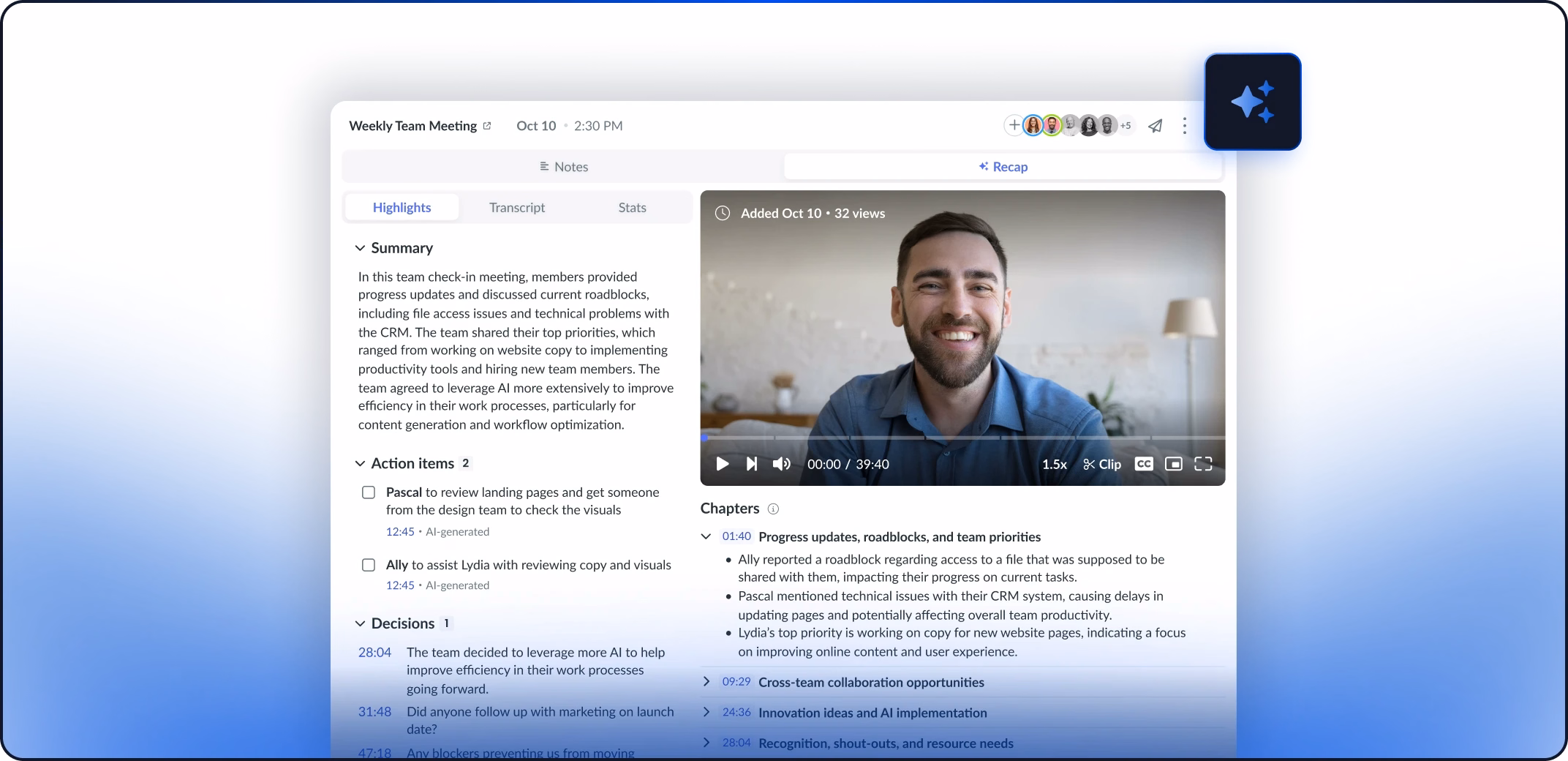Enter fullscreen video mode
The height and width of the screenshot is (761, 1568).
1203,464
